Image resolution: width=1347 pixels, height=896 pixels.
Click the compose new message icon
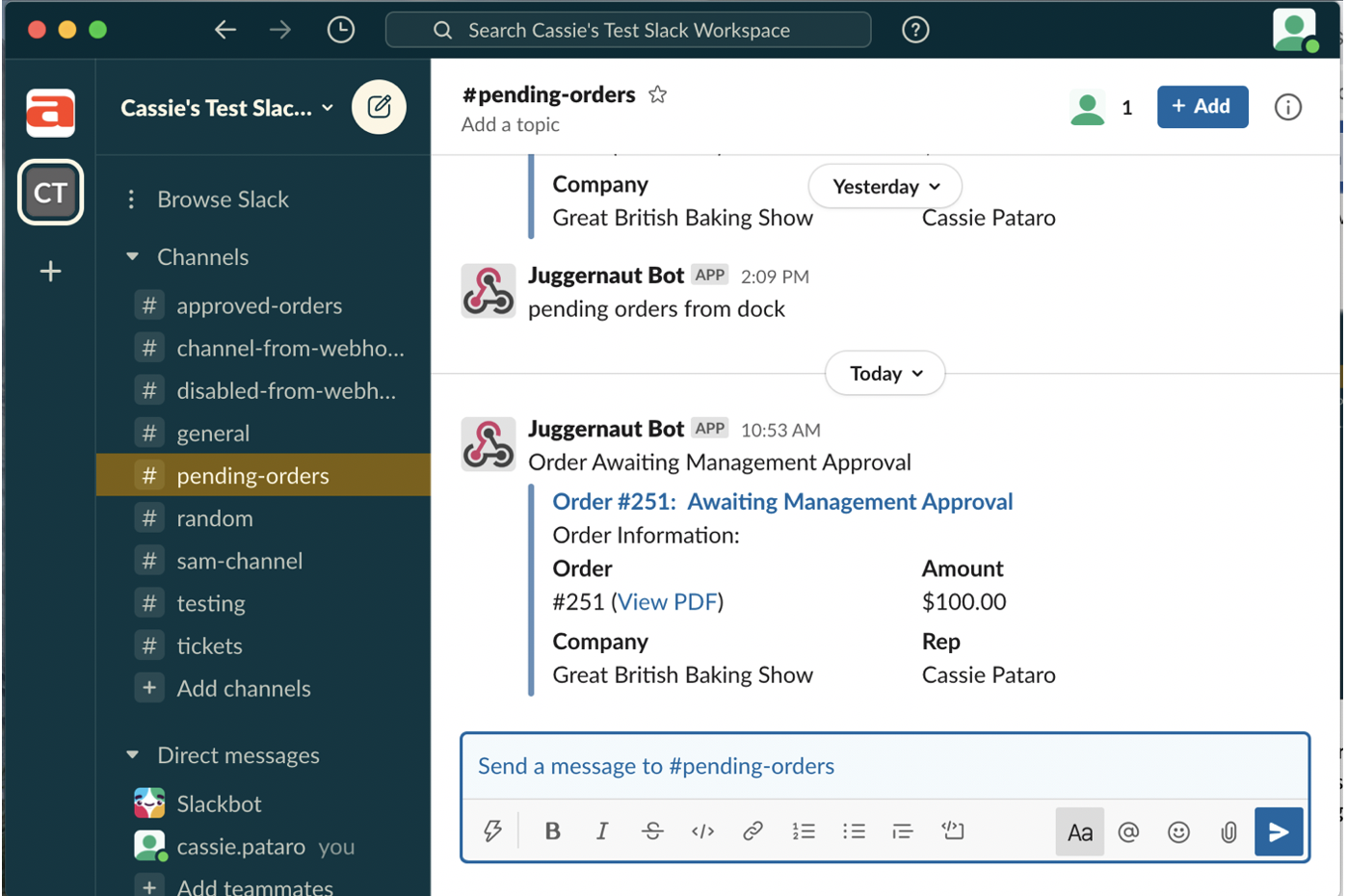point(379,107)
